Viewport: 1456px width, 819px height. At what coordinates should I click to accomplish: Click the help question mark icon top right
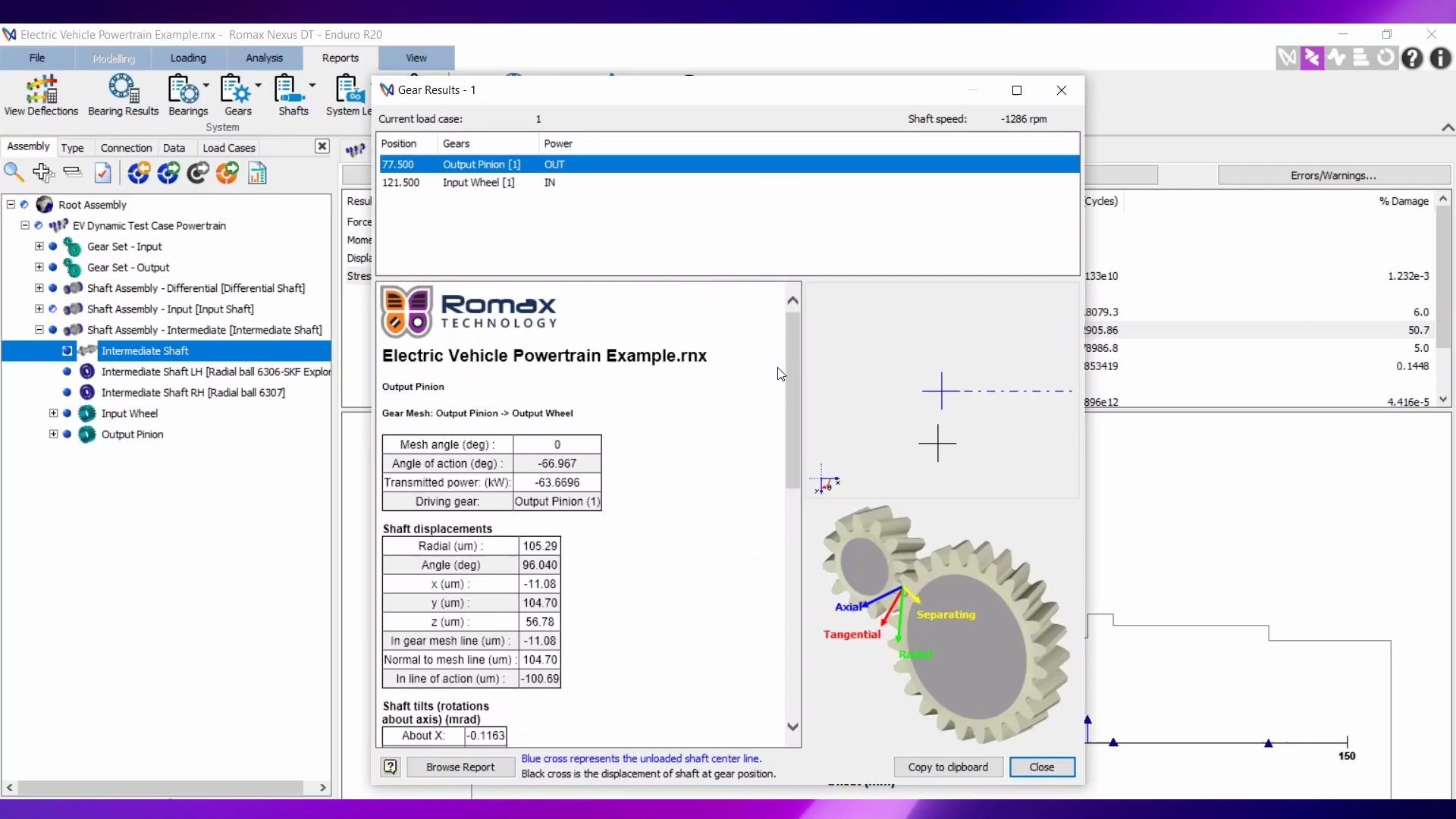tap(1412, 58)
